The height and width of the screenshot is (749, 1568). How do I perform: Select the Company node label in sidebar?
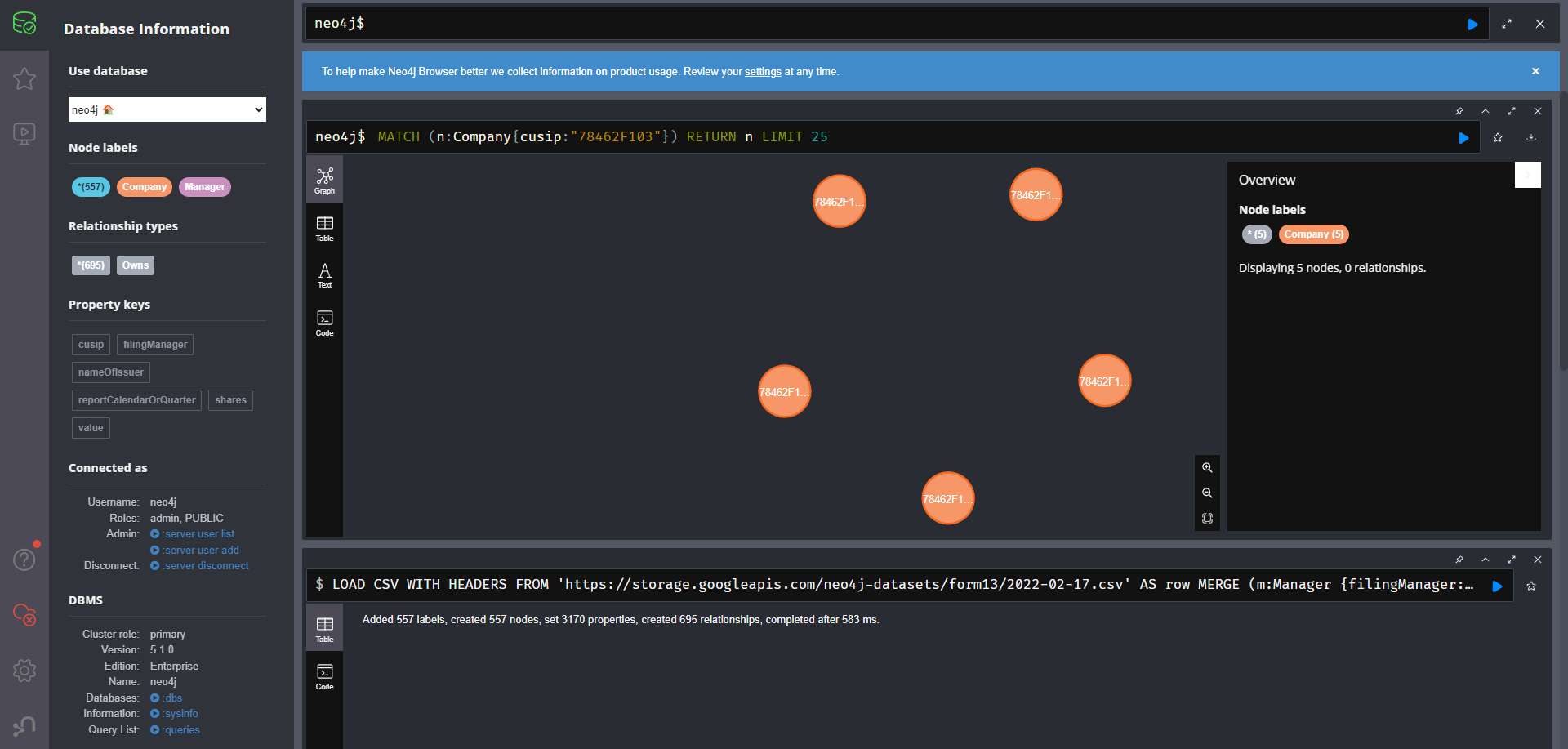(145, 187)
